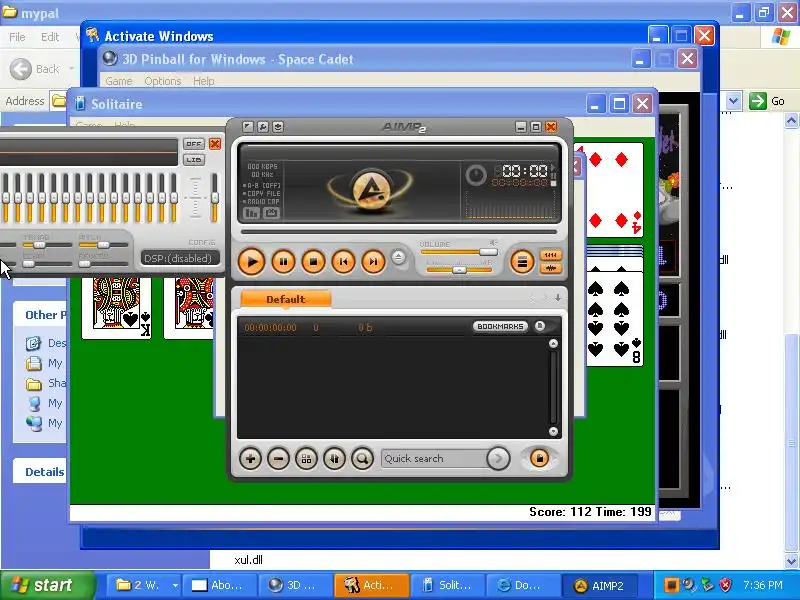
Task: Switch to the Solitaire taskbar button
Action: [x=447, y=585]
